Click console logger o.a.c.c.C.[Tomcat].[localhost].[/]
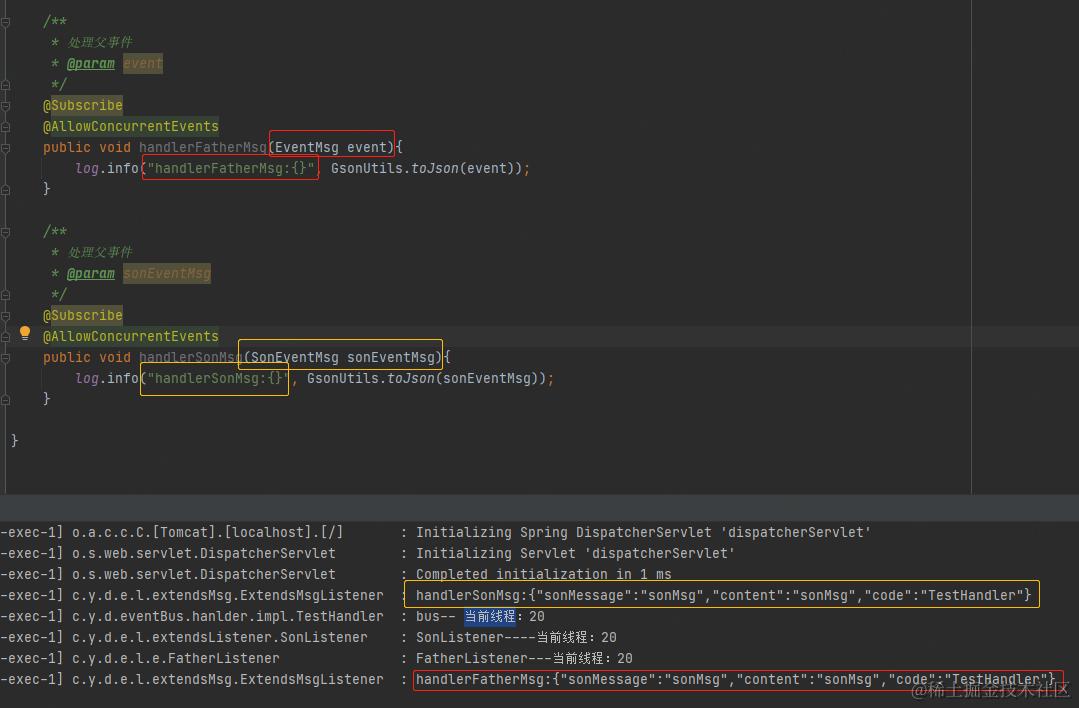 coord(207,533)
